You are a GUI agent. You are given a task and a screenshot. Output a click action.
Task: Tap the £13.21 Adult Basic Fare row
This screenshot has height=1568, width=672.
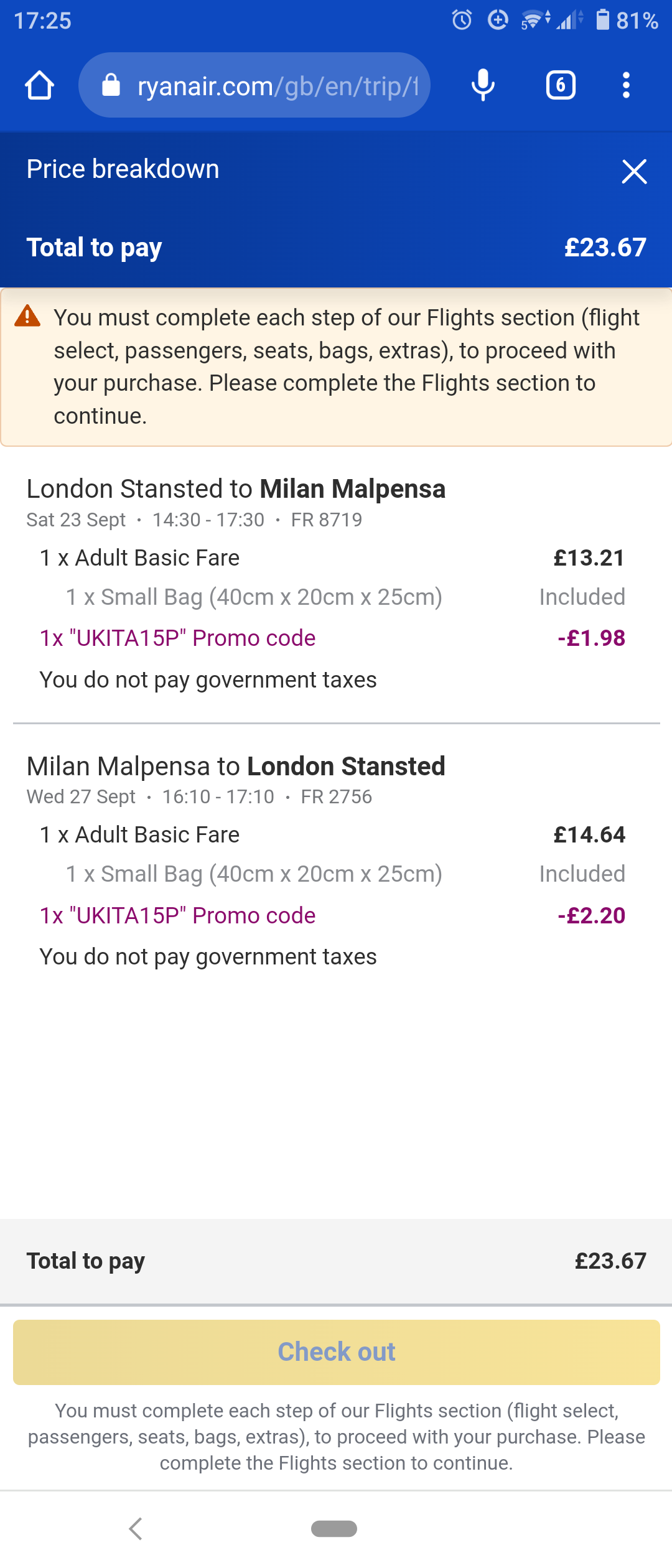click(332, 558)
